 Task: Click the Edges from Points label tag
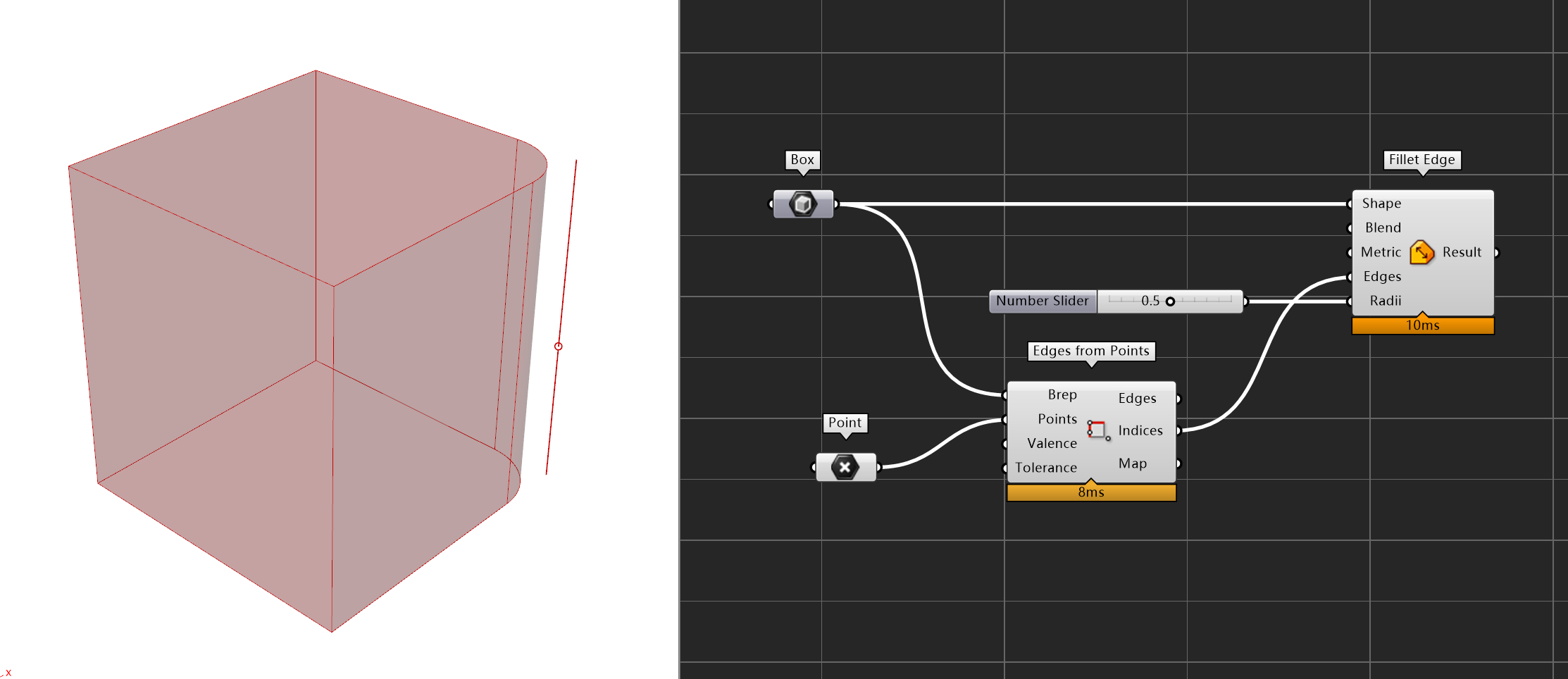pos(1091,351)
